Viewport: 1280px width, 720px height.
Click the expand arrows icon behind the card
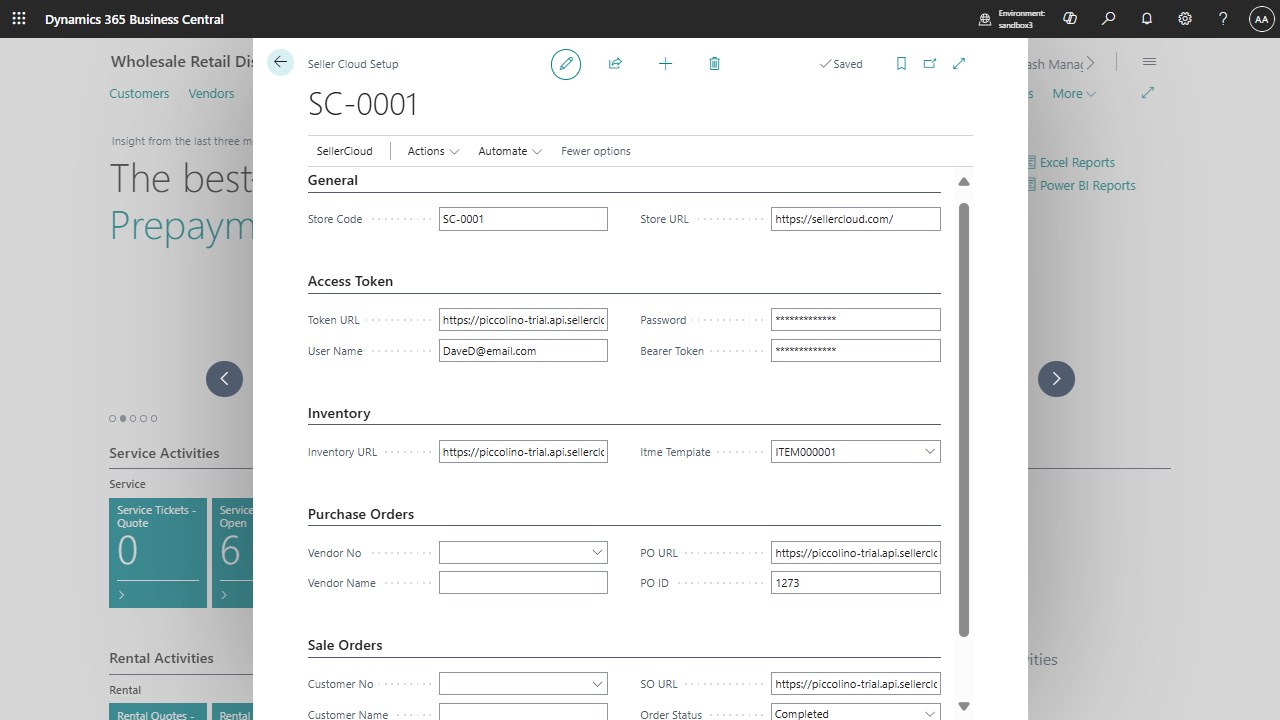[1148, 93]
